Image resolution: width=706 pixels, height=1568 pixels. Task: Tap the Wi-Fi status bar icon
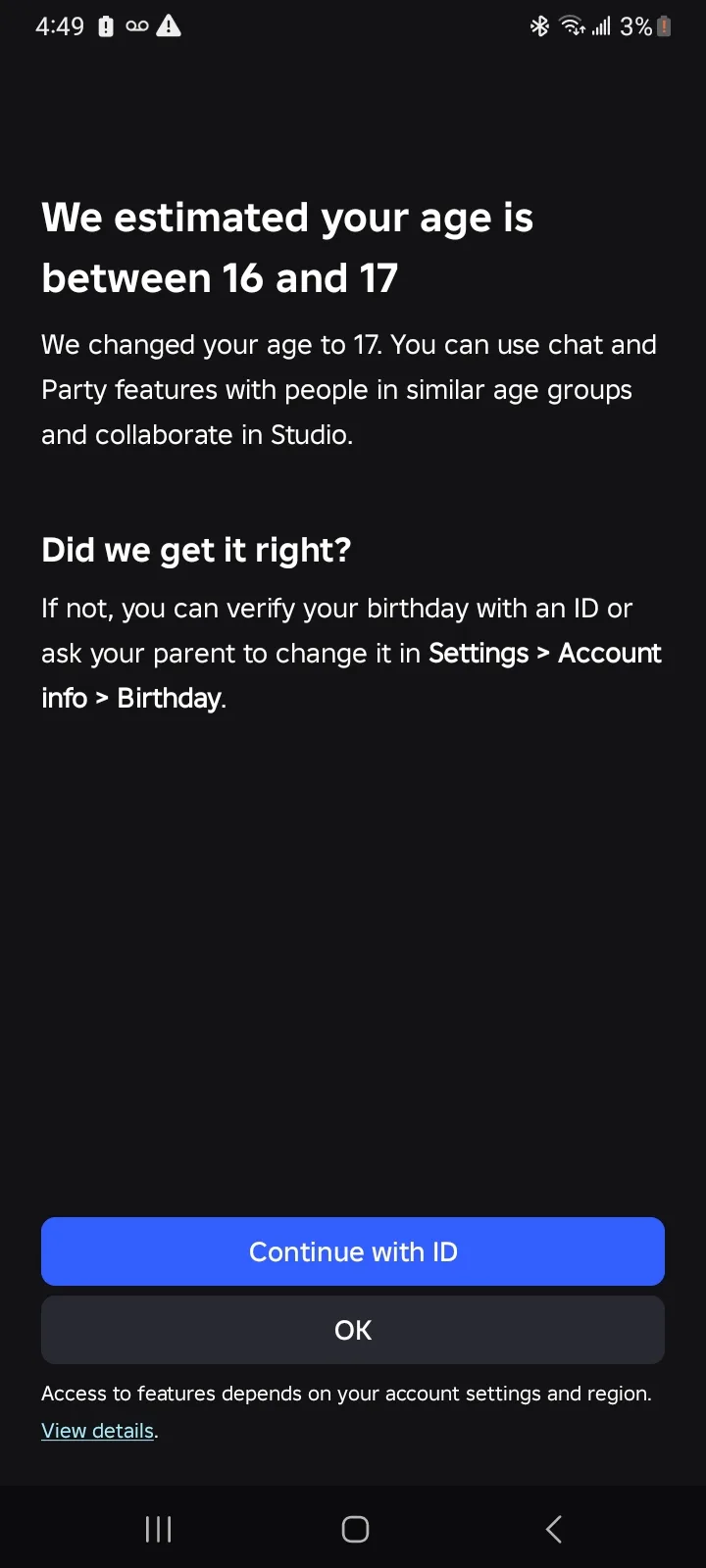572,26
